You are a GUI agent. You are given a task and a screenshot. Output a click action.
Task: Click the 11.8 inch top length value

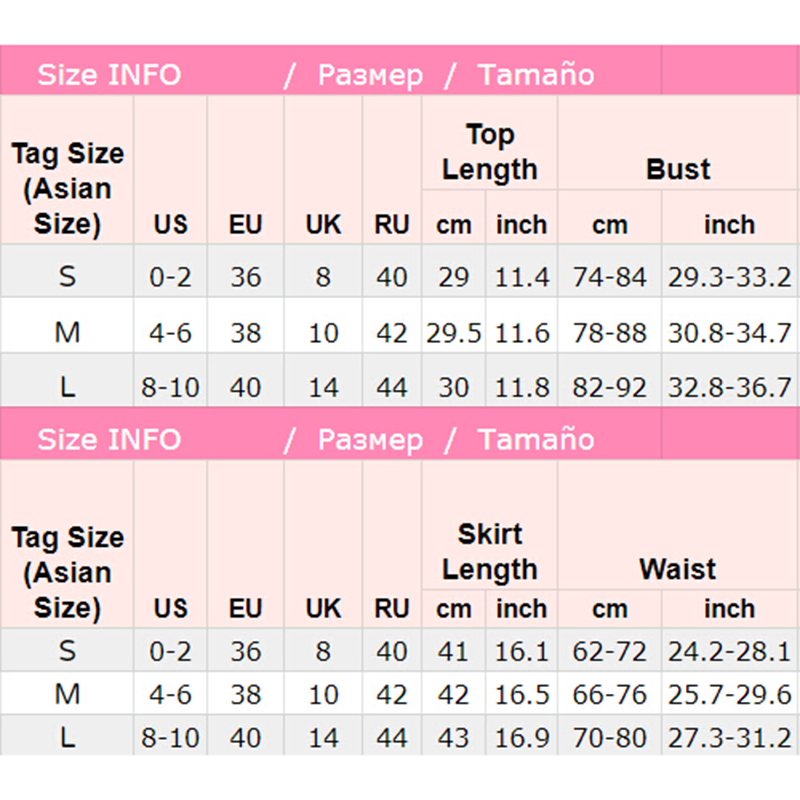522,387
